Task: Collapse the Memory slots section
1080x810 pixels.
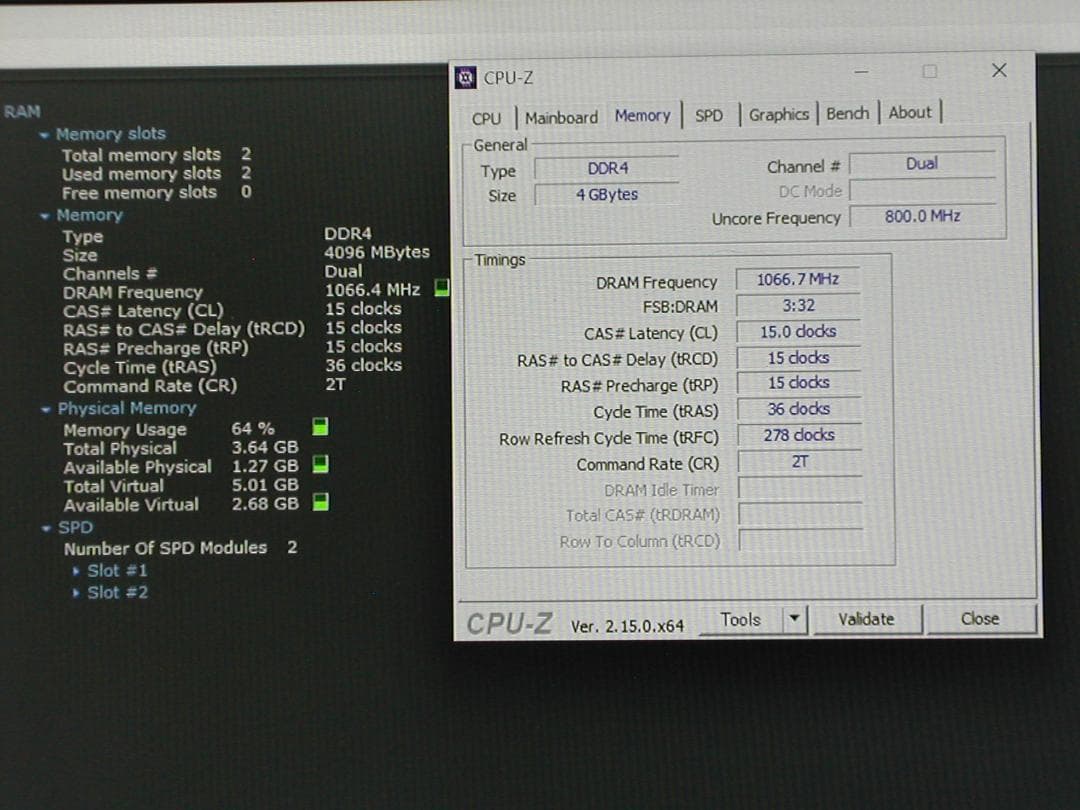Action: pos(46,134)
